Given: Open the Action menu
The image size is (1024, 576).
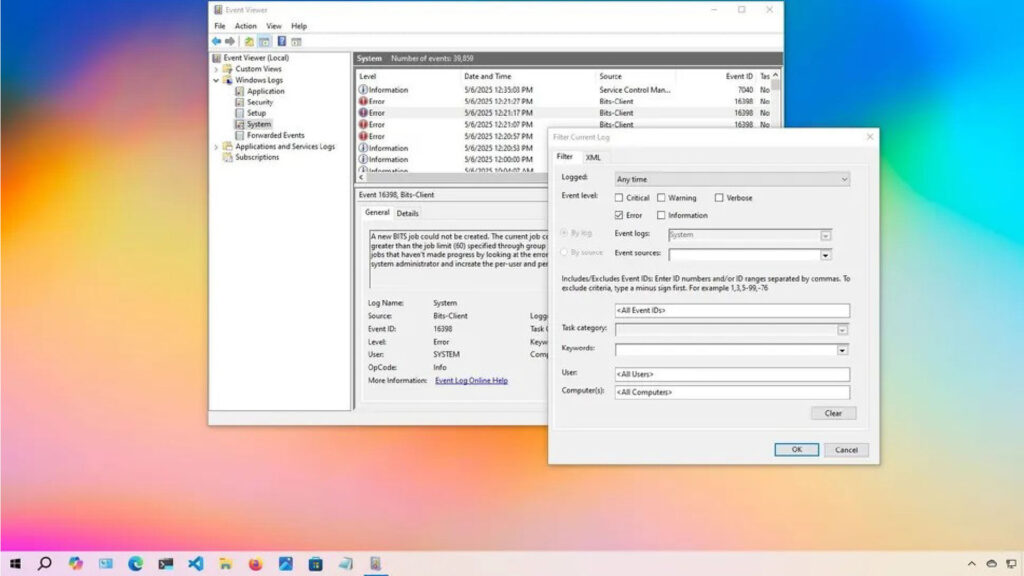Looking at the screenshot, I should pyautogui.click(x=245, y=26).
